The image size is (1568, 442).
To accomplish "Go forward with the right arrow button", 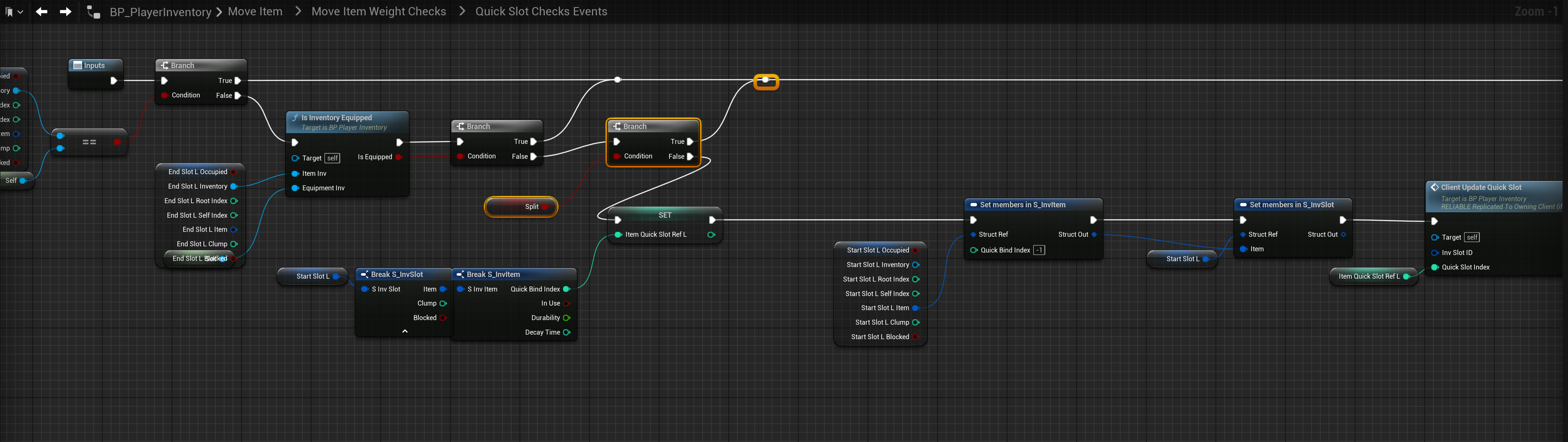I will click(65, 12).
